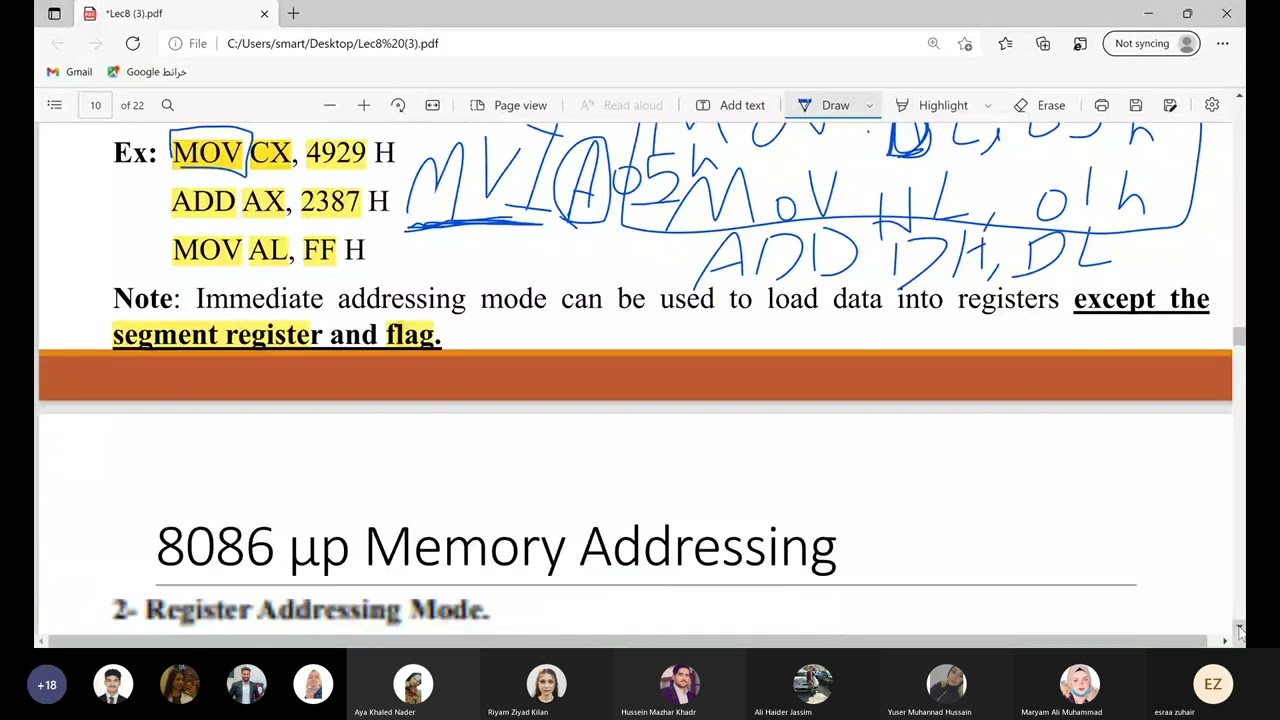Open the tab actions menu icon

(x=54, y=14)
